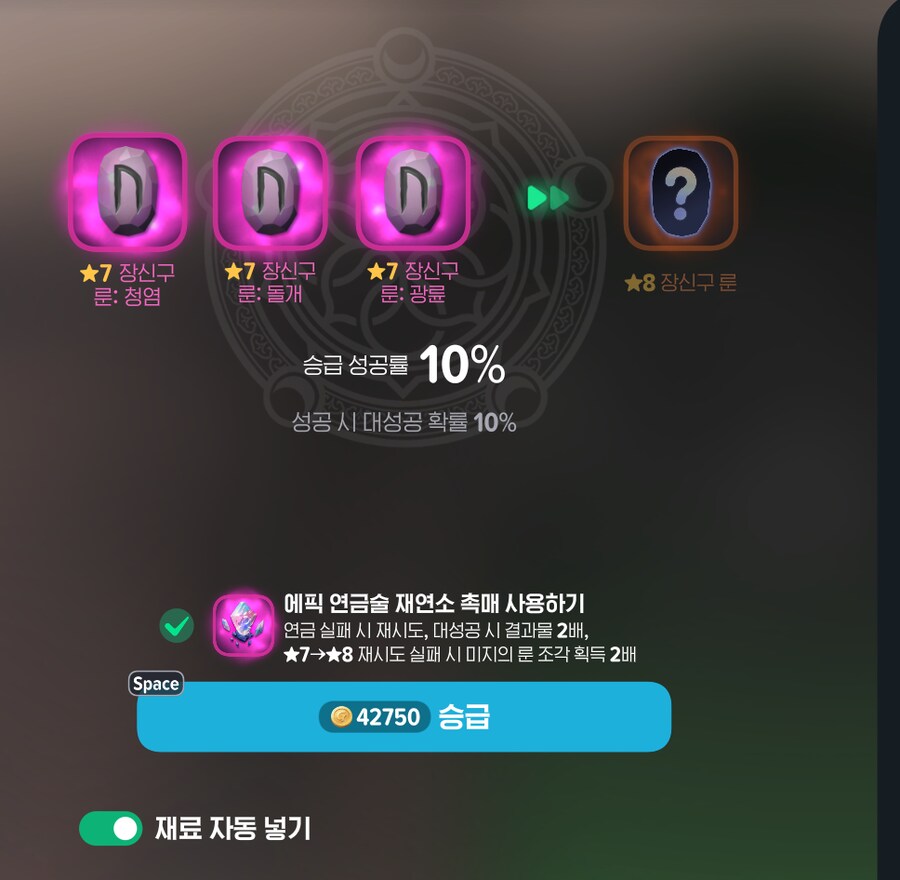This screenshot has width=900, height=880.
Task: Click the mystery ★8 rune result icon
Action: click(x=680, y=193)
